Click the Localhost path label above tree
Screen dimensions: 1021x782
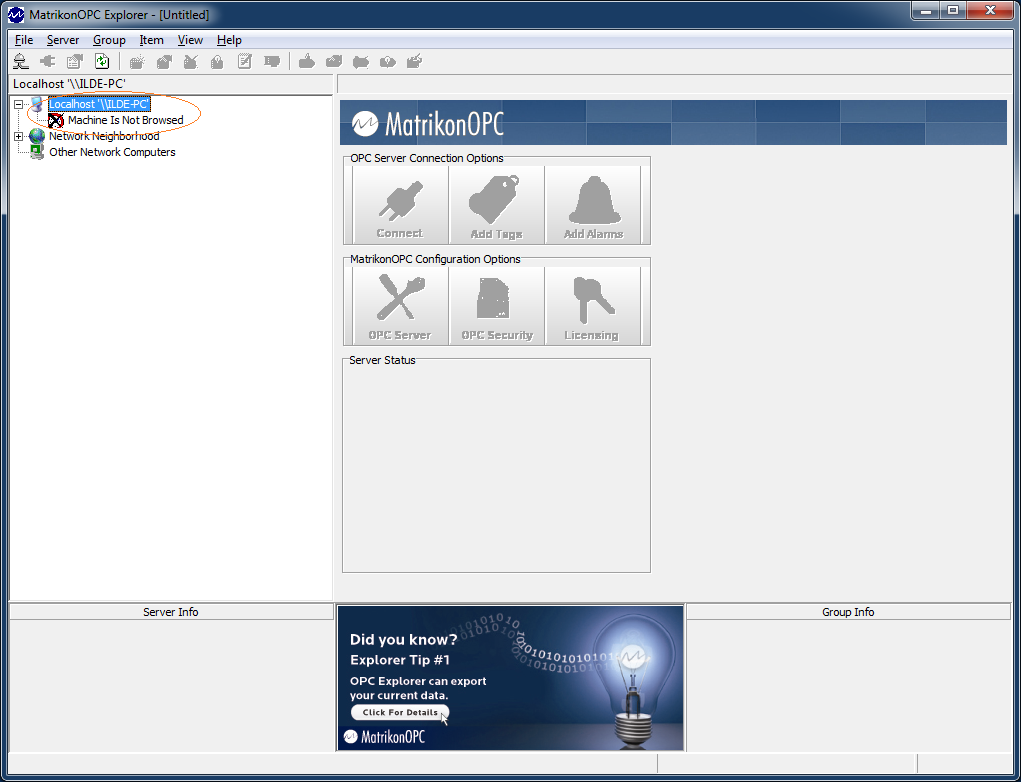point(69,84)
